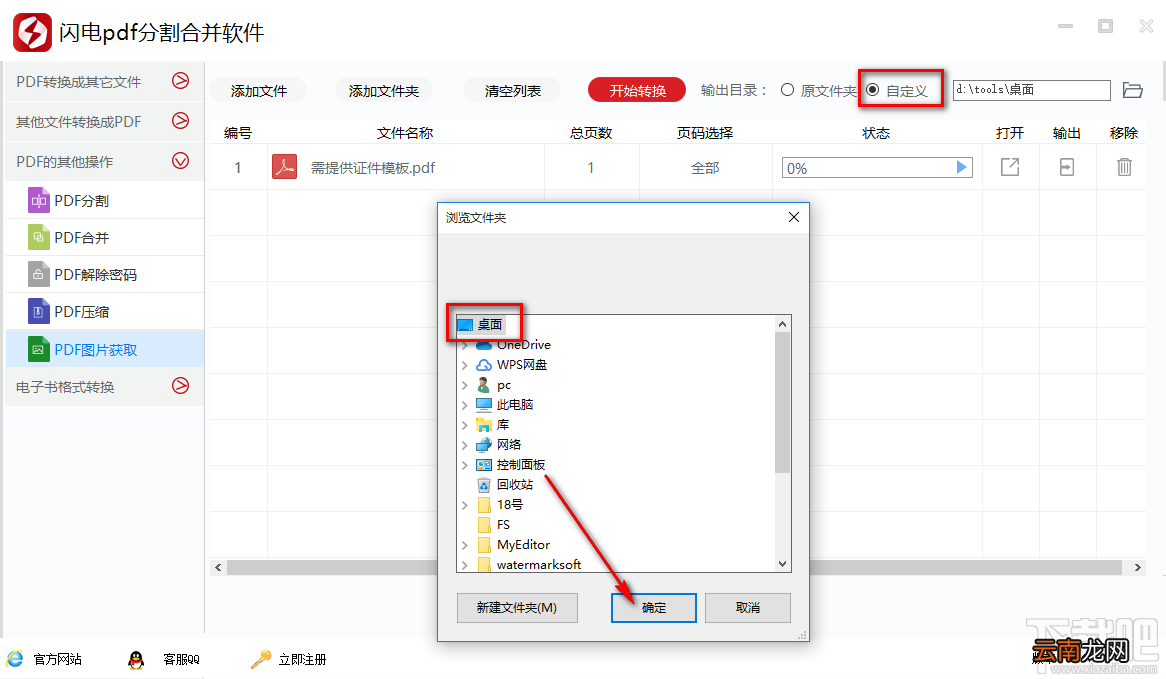
Task: Click PDF file icon for 需提供证件模板.pdf
Action: [x=284, y=167]
